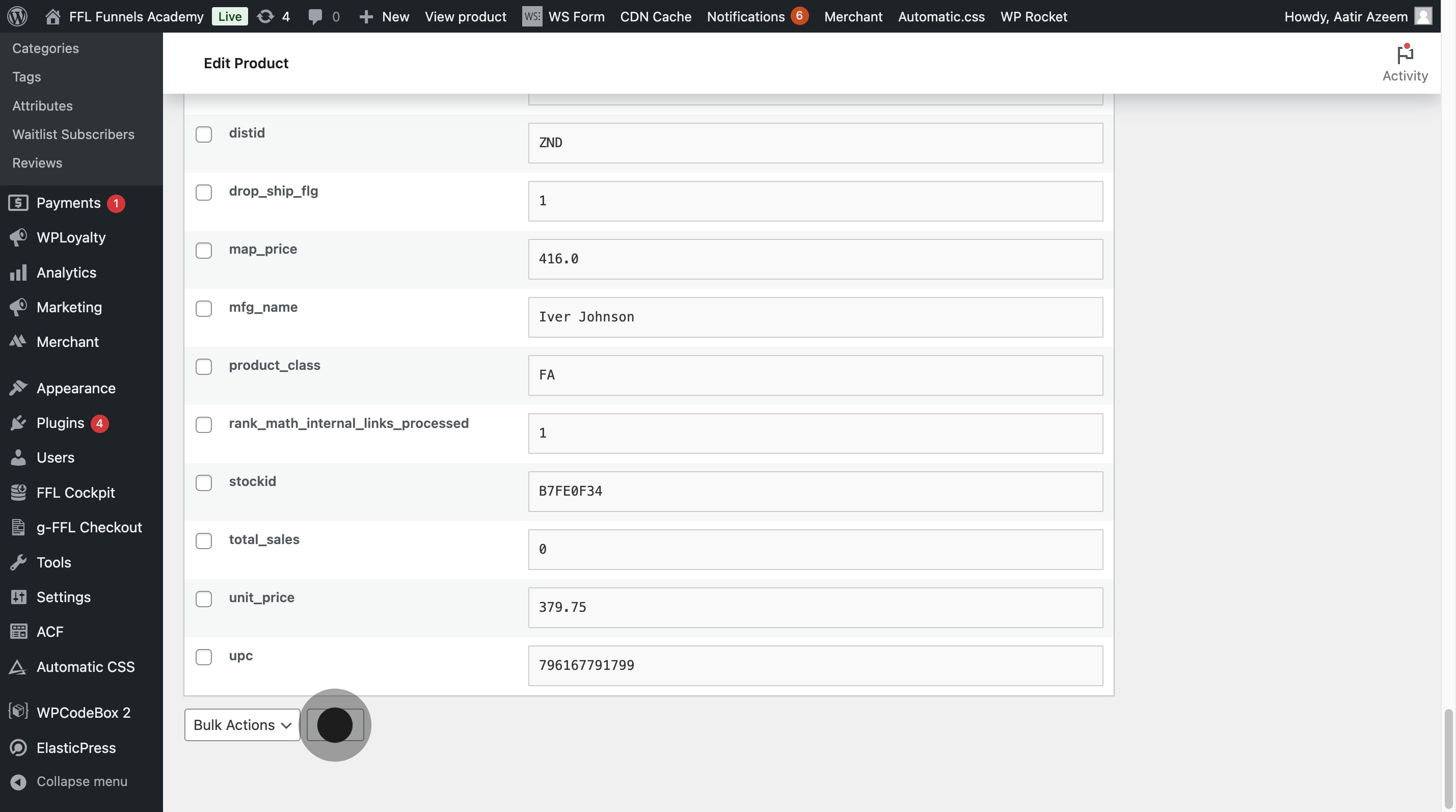Image resolution: width=1456 pixels, height=812 pixels.
Task: Open the comments bubble icon
Action: 315,16
